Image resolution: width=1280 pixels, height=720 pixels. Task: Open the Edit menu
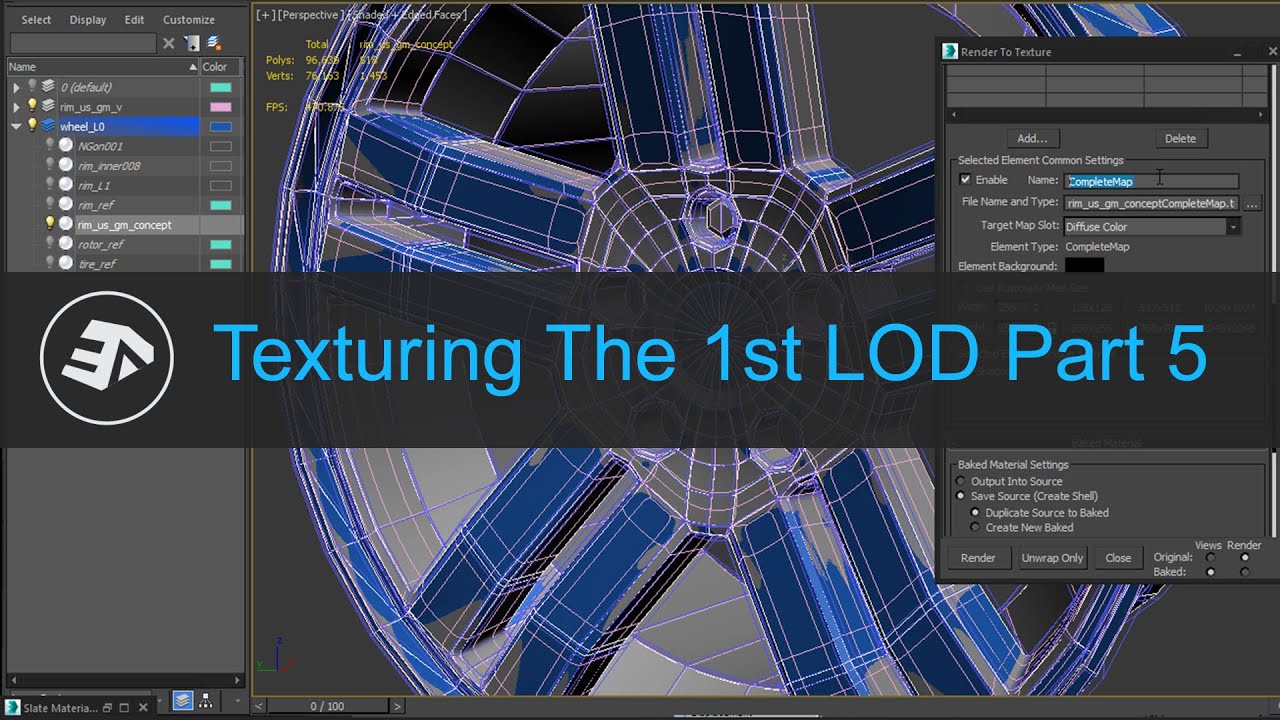coord(134,20)
